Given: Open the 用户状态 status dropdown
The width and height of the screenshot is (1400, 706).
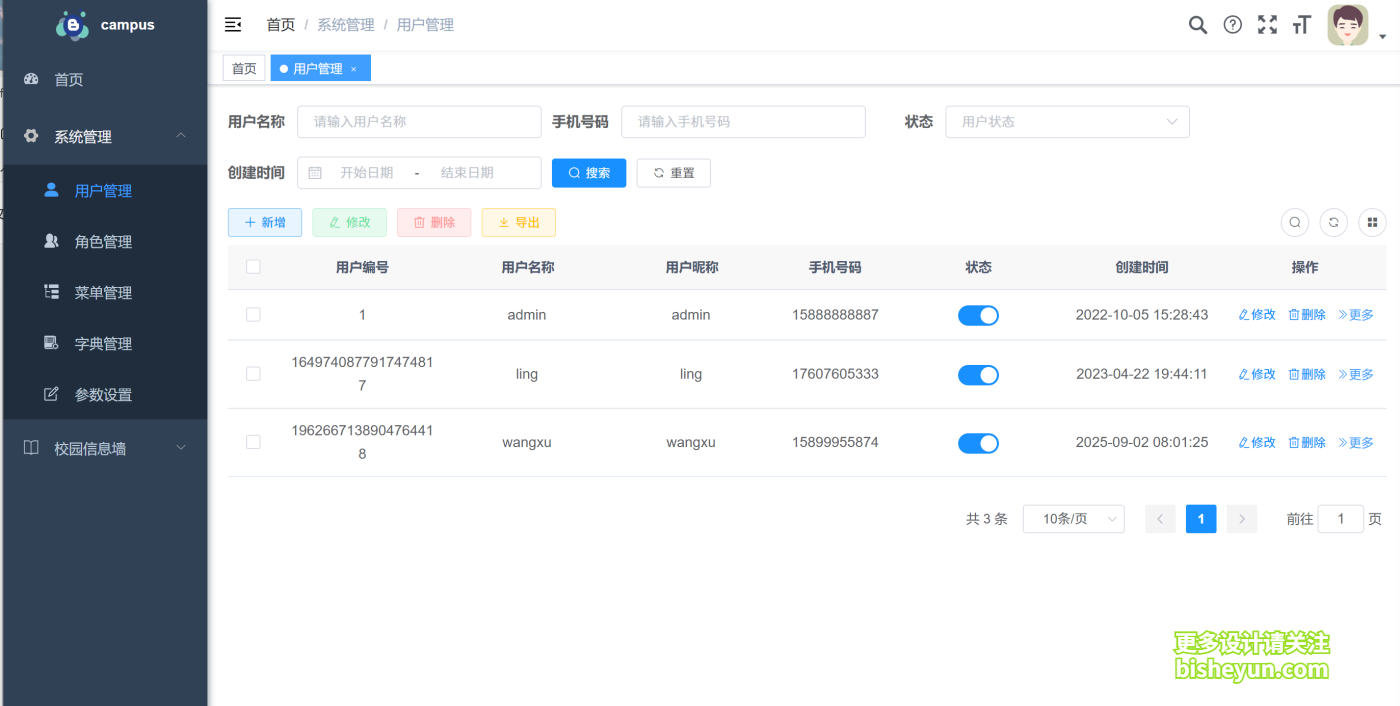Looking at the screenshot, I should [x=1067, y=121].
